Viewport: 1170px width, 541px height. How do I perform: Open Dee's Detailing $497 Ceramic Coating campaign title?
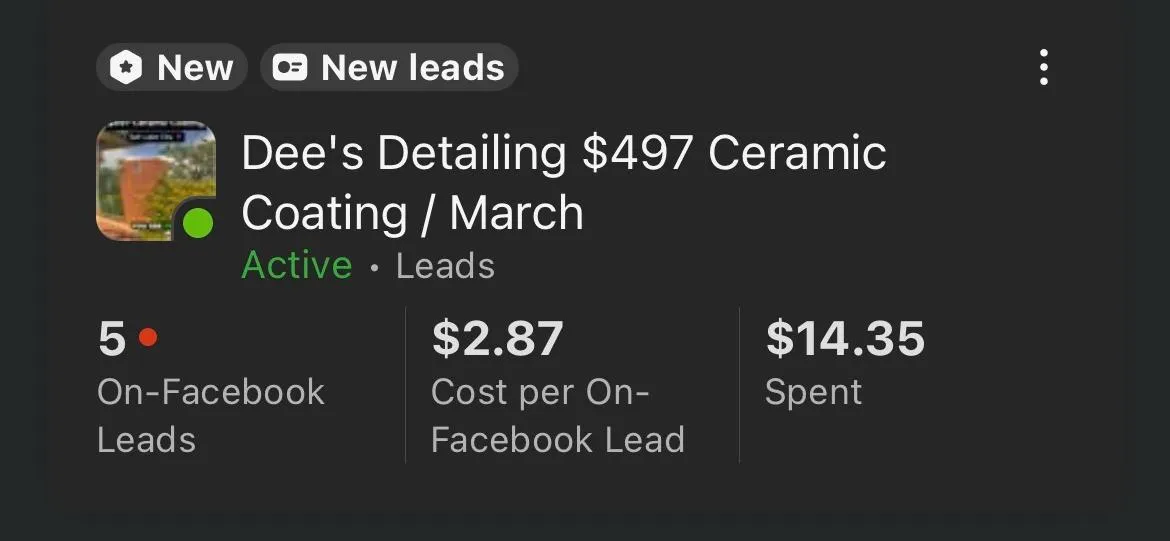(563, 183)
